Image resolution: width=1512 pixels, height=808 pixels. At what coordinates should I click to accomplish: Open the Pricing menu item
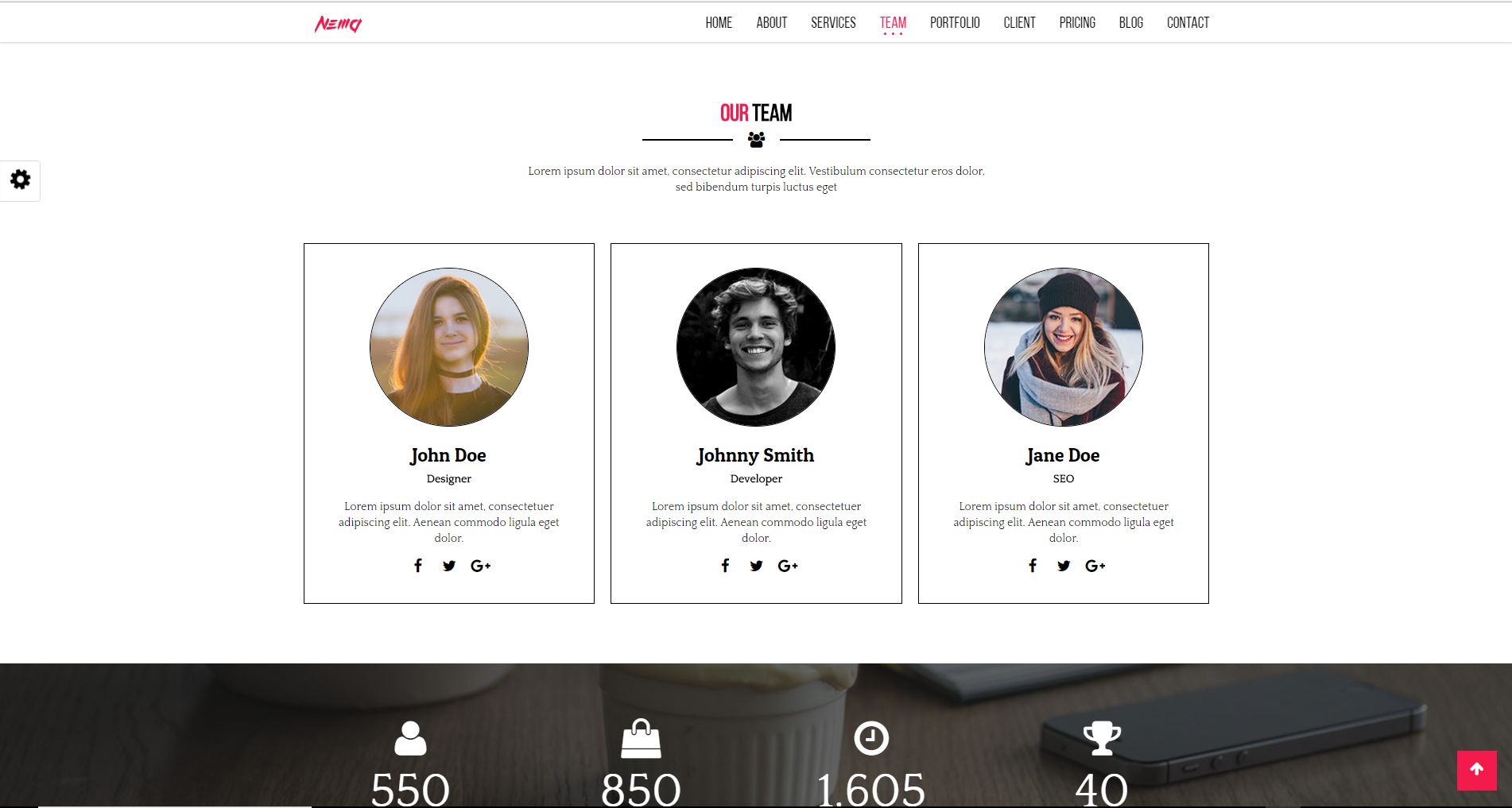pyautogui.click(x=1077, y=23)
